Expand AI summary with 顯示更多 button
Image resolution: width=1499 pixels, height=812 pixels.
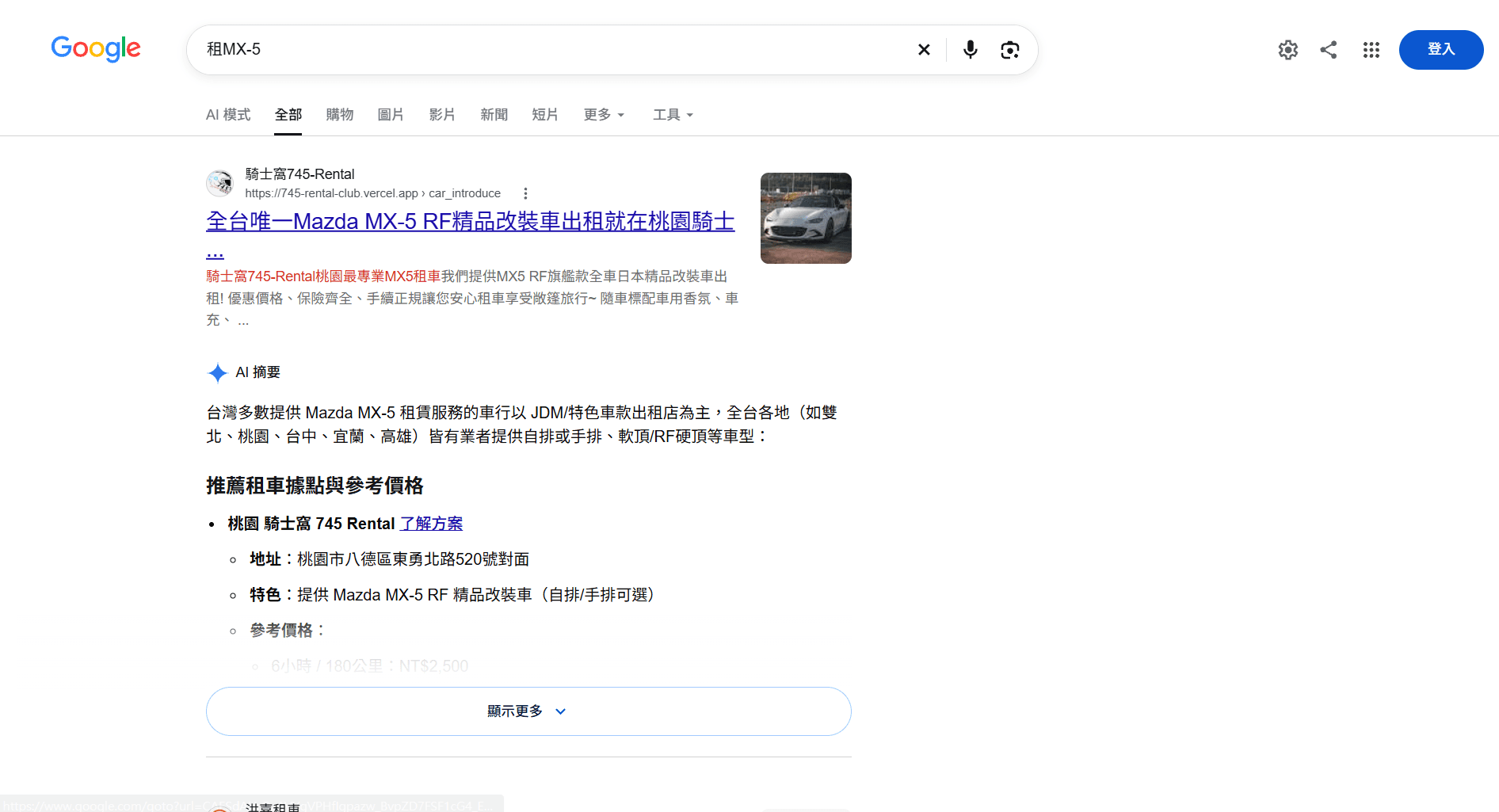528,711
